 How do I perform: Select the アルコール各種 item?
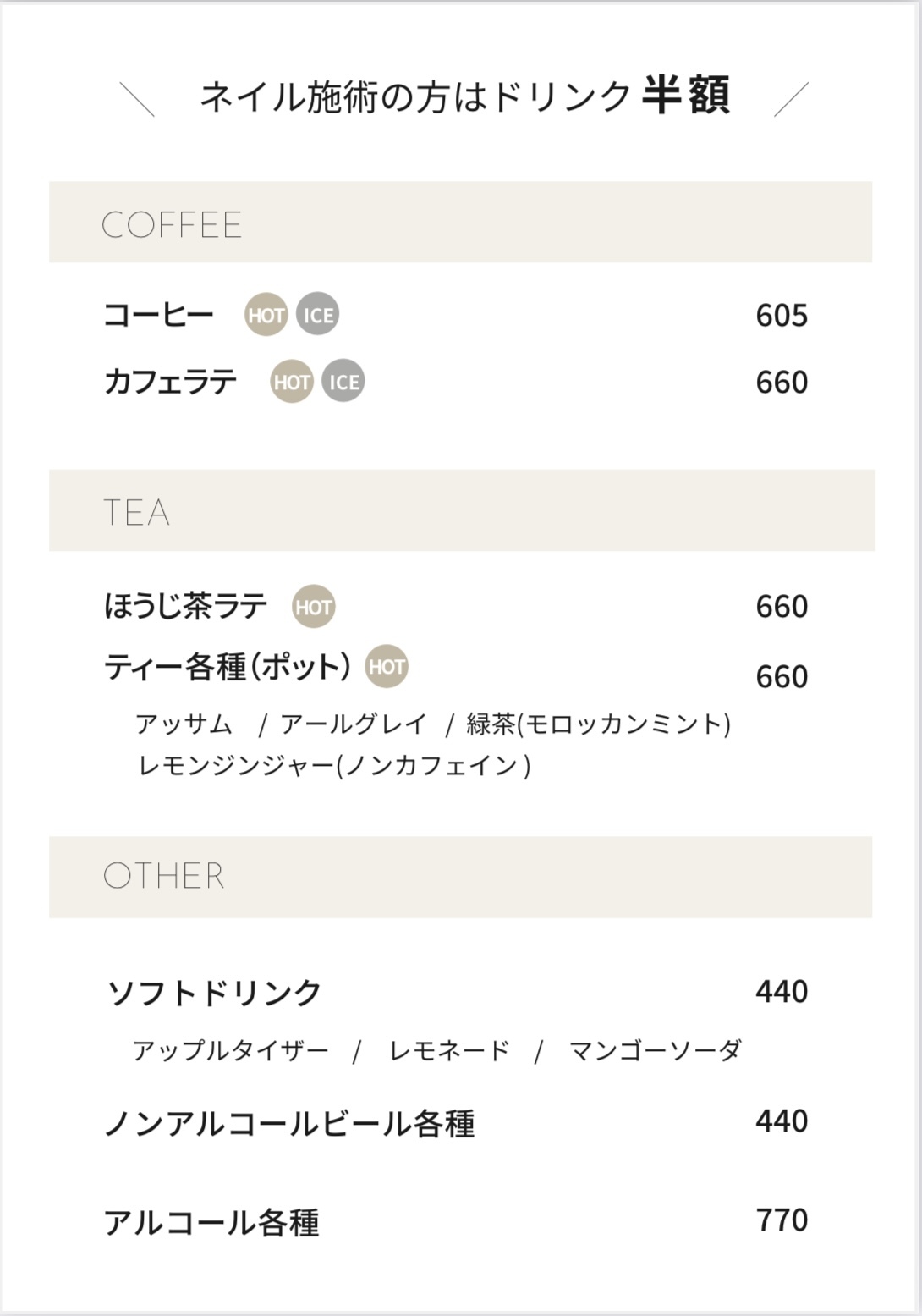click(x=211, y=1222)
